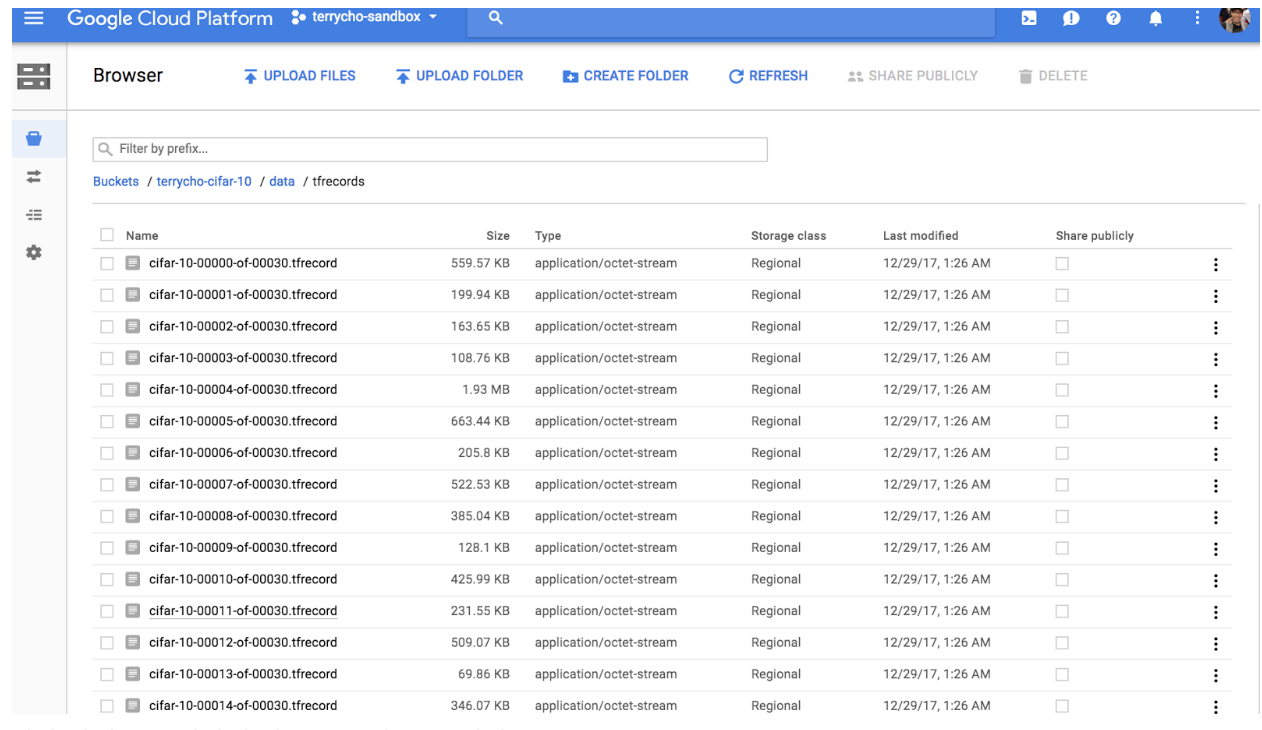The height and width of the screenshot is (730, 1262).
Task: Click UPLOAD FILES button
Action: [x=299, y=76]
